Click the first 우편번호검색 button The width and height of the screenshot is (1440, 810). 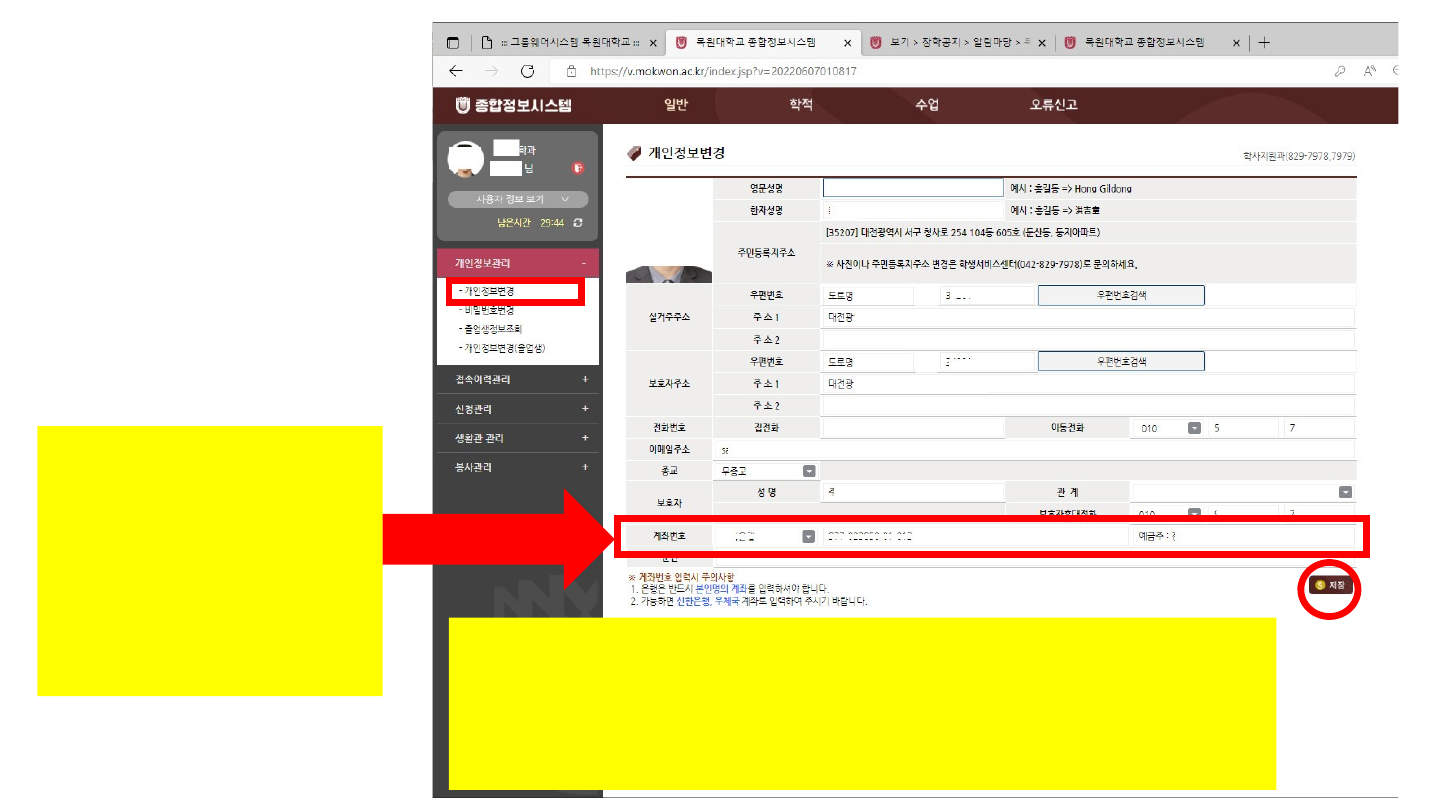[1120, 296]
